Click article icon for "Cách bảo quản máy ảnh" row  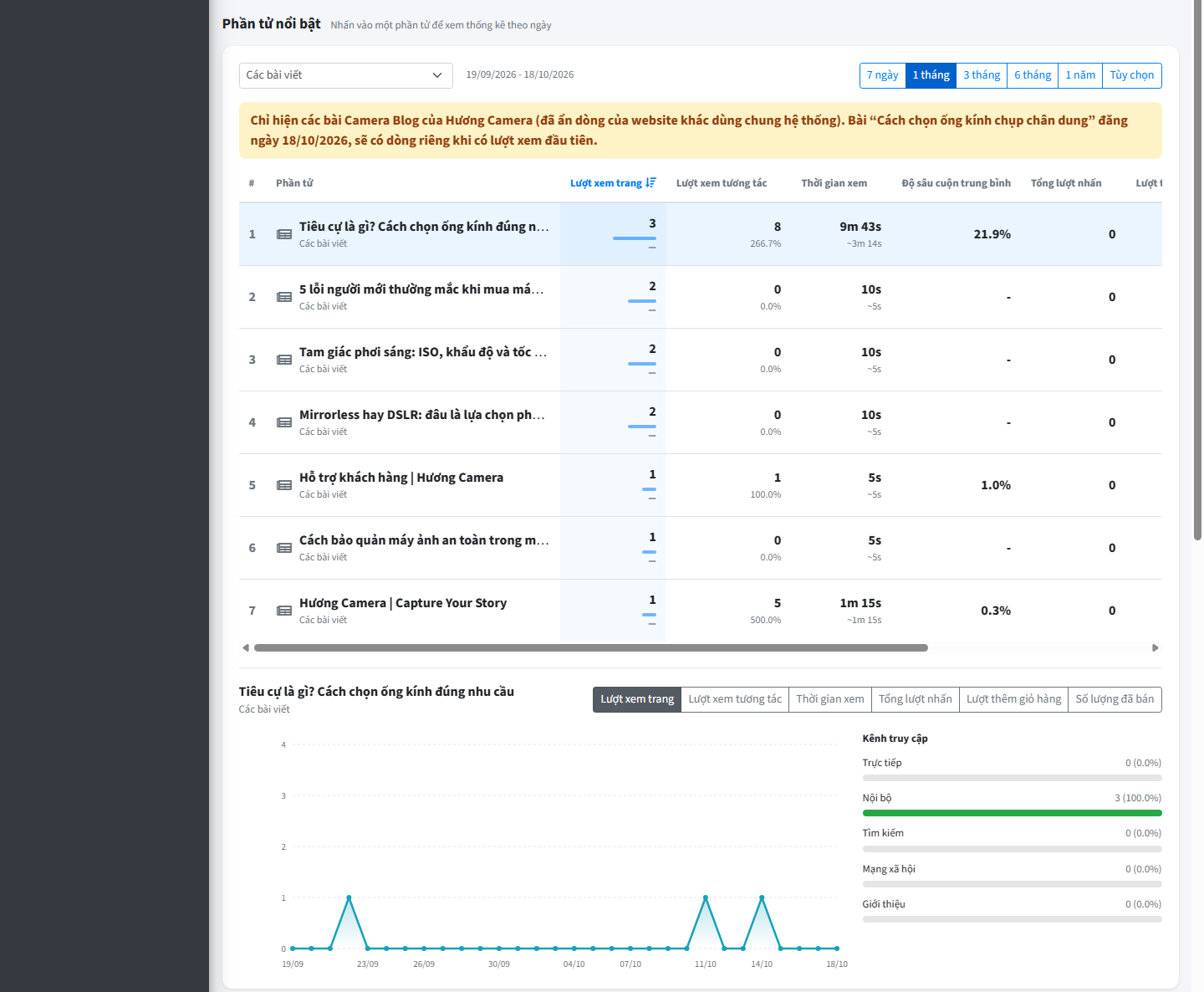point(284,548)
